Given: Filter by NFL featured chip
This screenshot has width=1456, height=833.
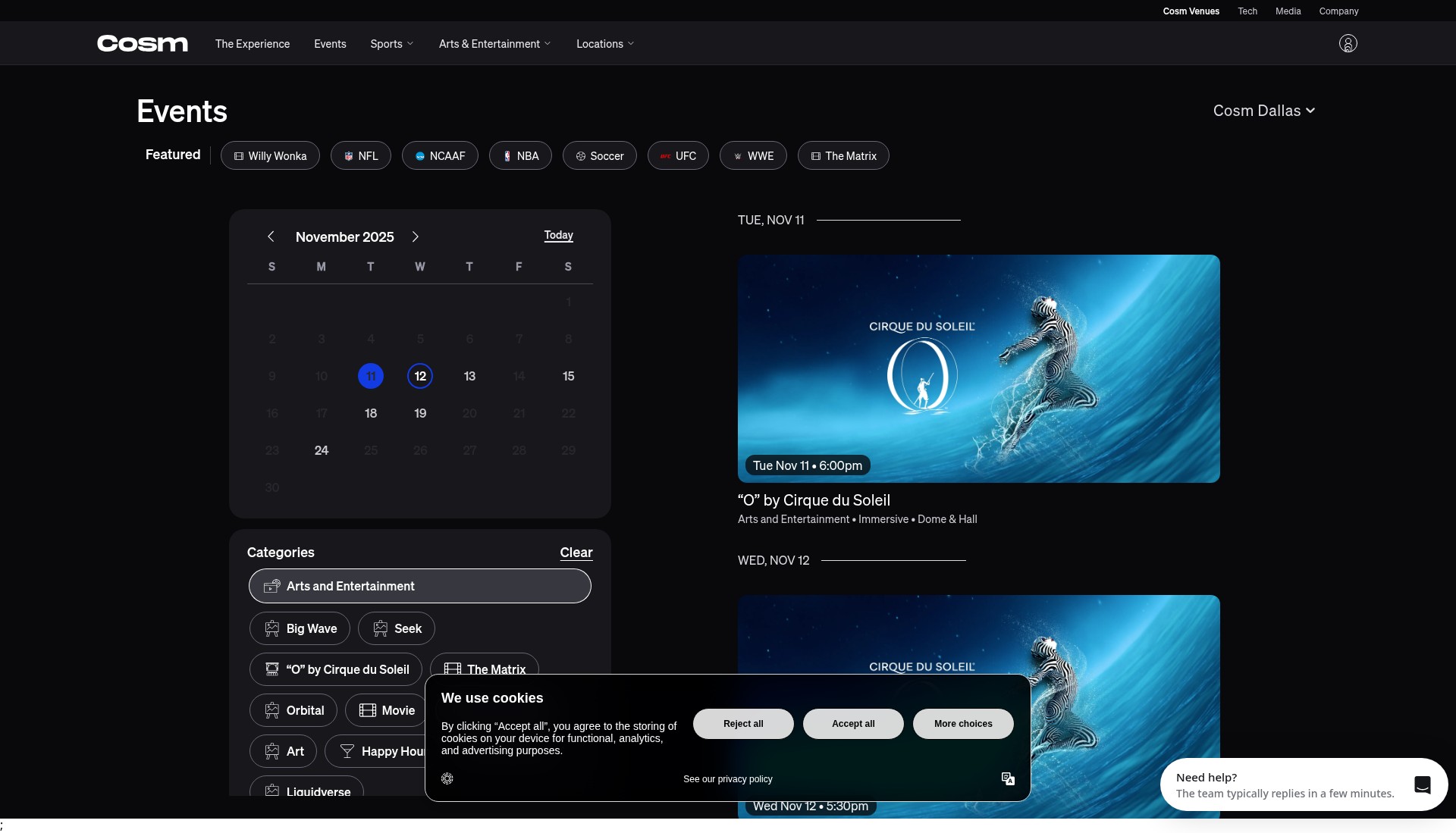Looking at the screenshot, I should point(361,155).
